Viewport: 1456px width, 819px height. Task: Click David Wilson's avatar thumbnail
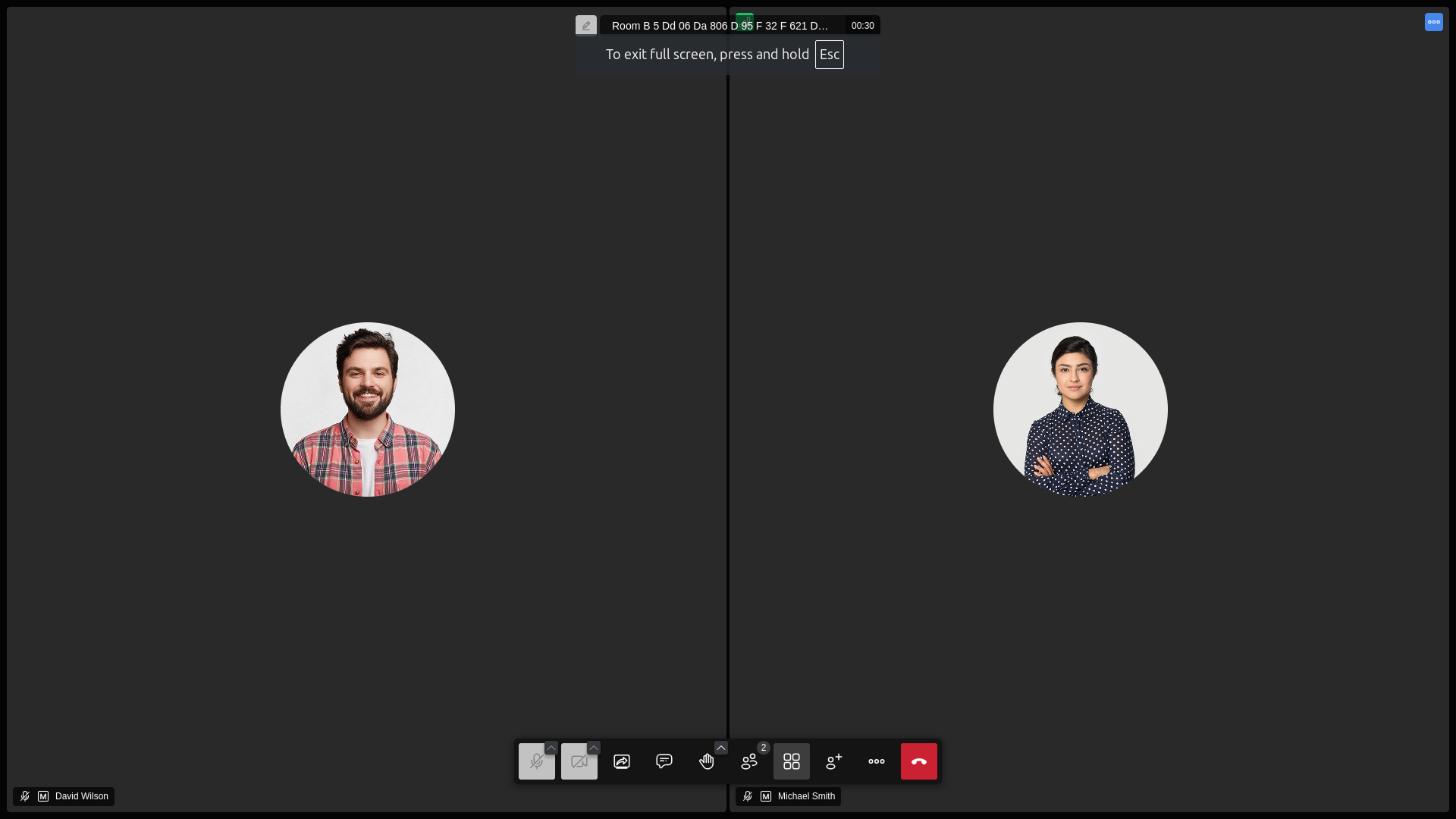[x=368, y=409]
